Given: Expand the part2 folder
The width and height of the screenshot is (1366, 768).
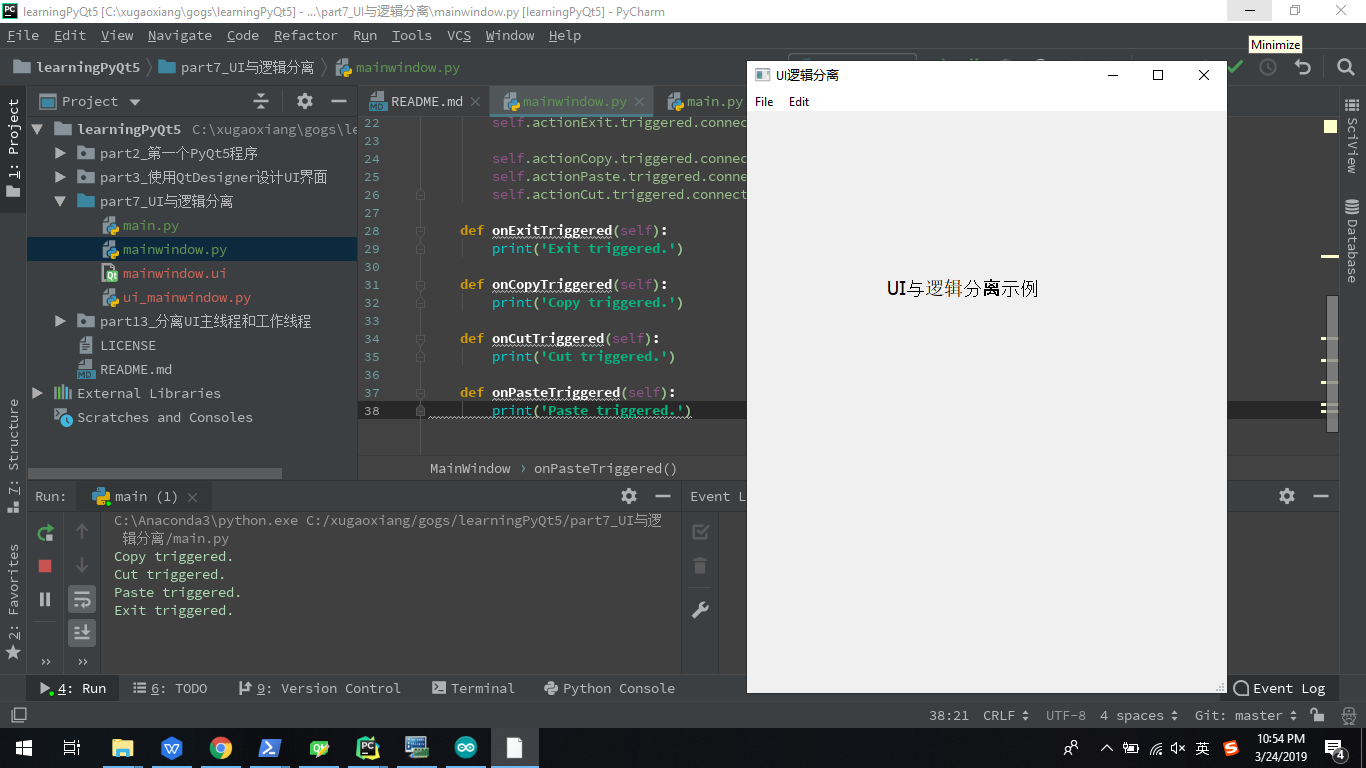Looking at the screenshot, I should pyautogui.click(x=60, y=153).
